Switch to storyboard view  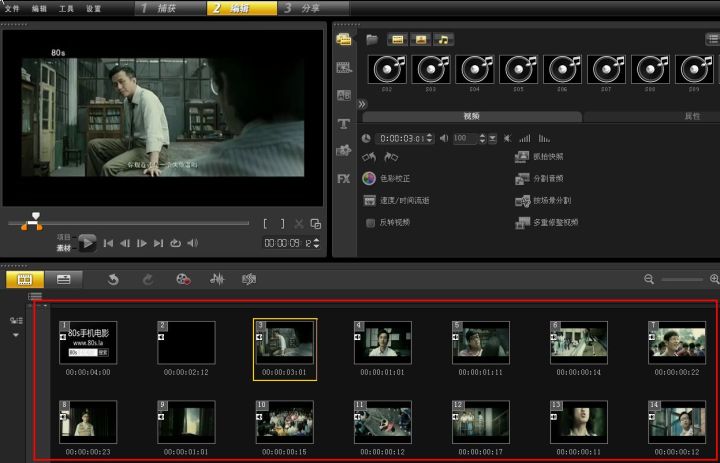tap(25, 279)
